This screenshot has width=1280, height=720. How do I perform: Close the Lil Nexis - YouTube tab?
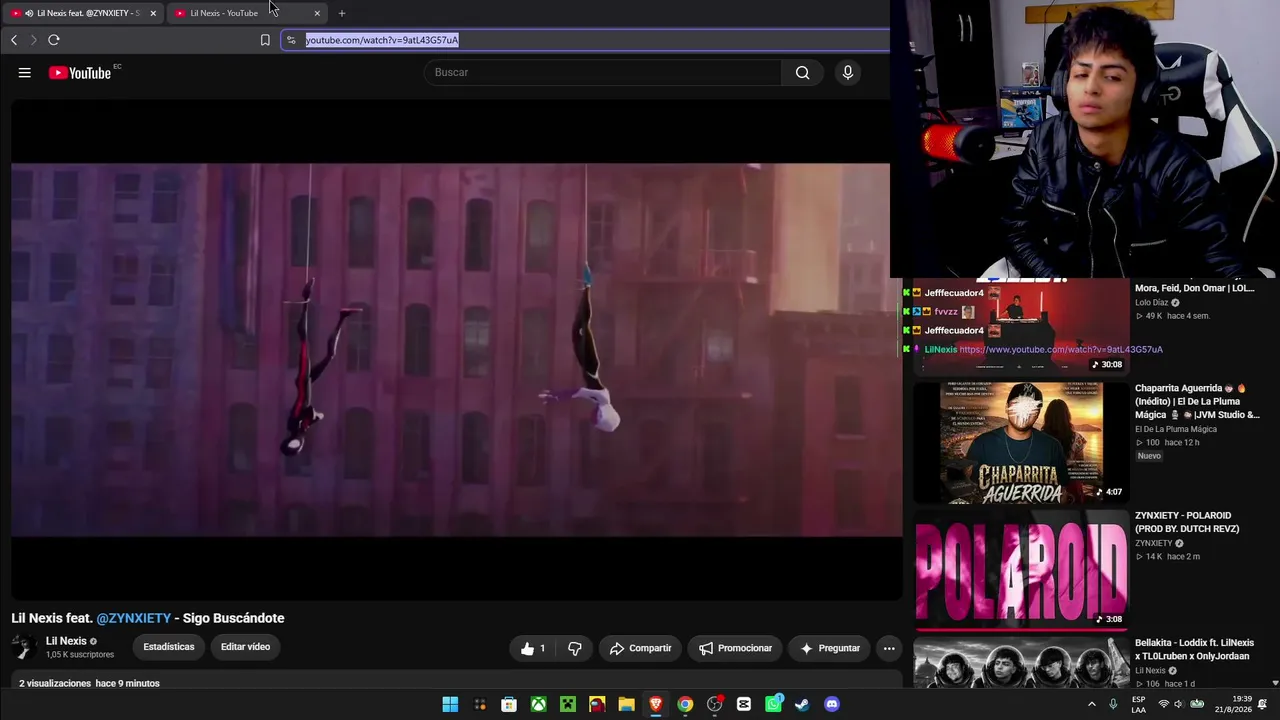click(x=317, y=13)
